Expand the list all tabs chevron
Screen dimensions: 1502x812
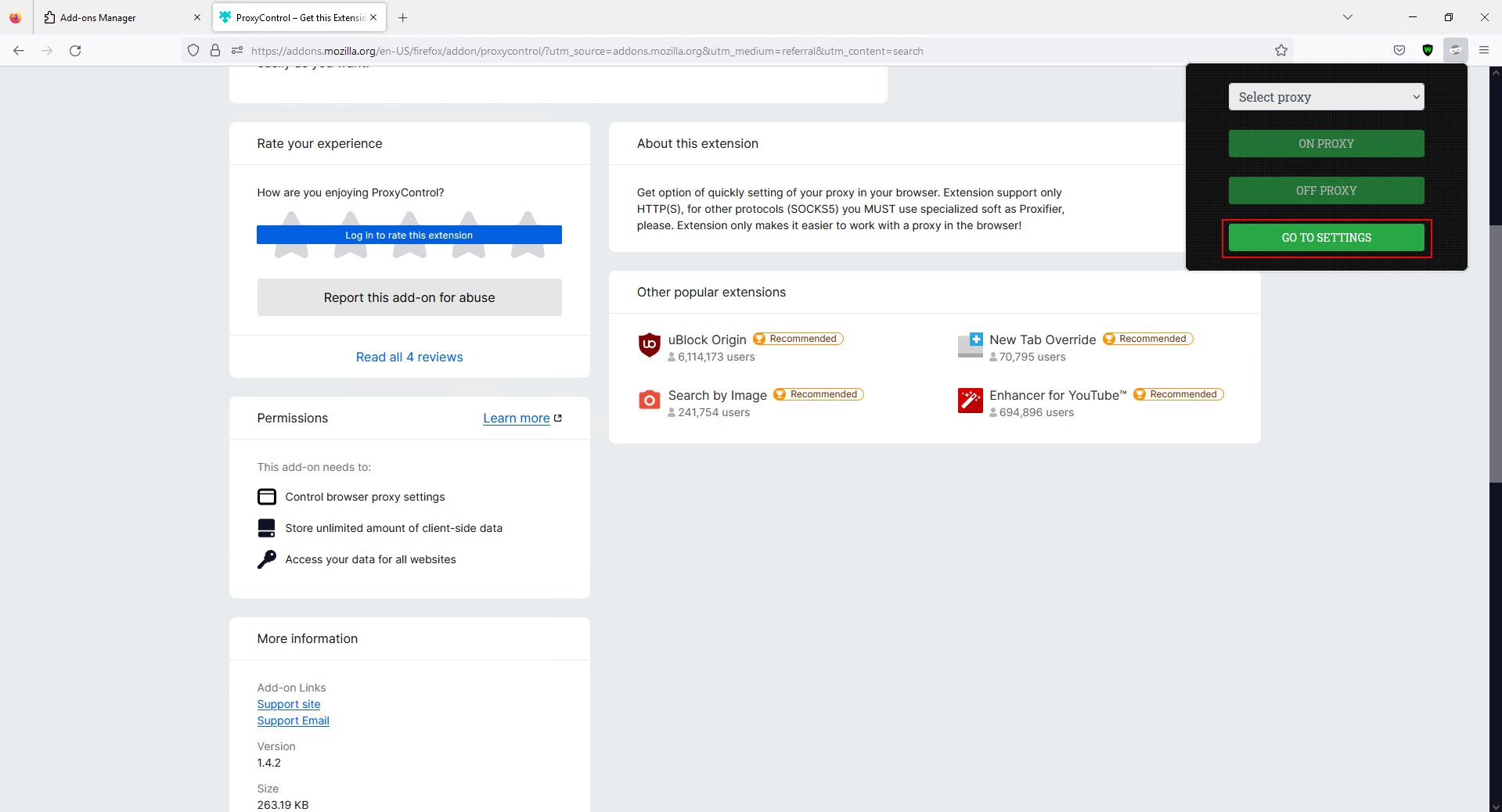tap(1348, 17)
